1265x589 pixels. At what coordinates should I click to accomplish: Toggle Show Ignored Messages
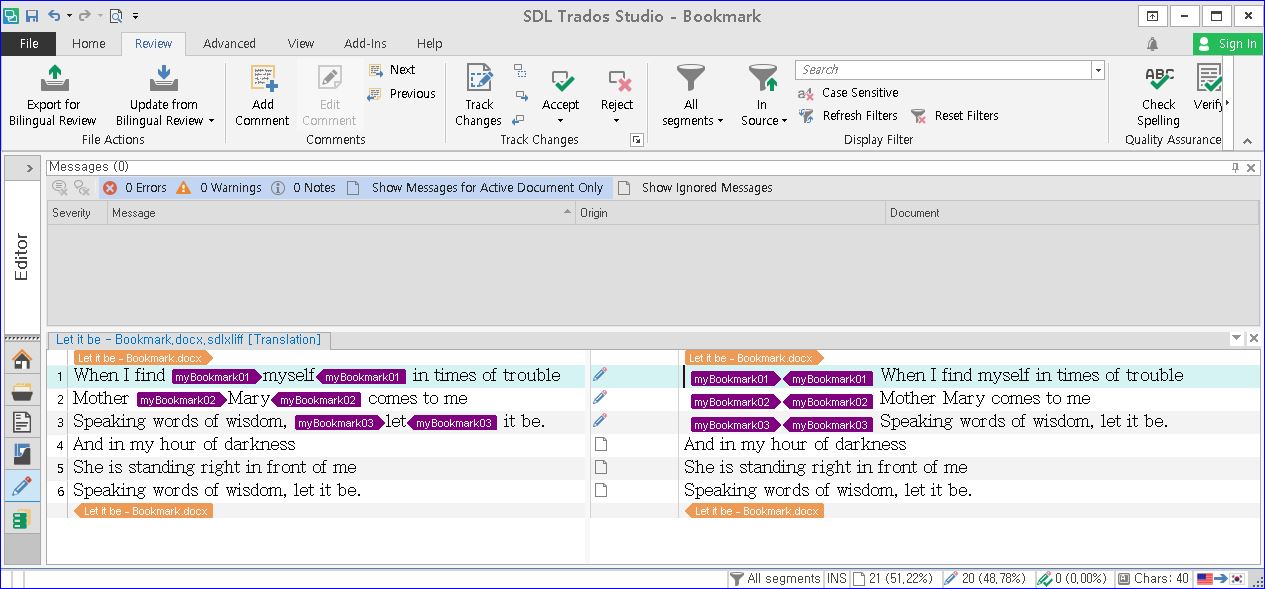point(695,188)
